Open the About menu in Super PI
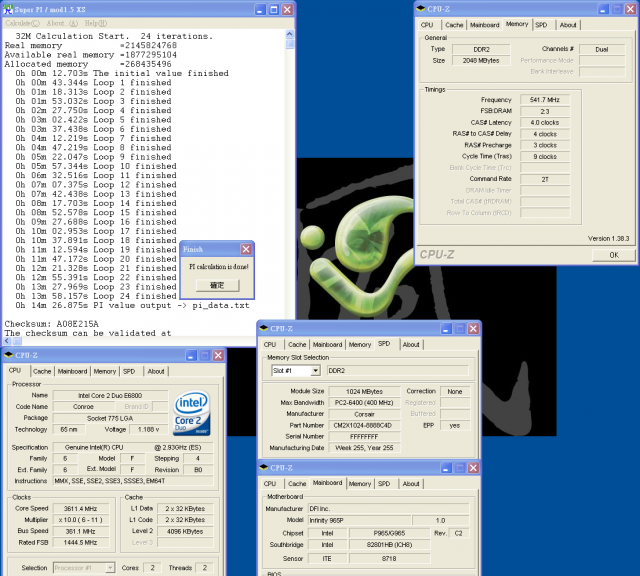The image size is (640, 576). pyautogui.click(x=62, y=23)
